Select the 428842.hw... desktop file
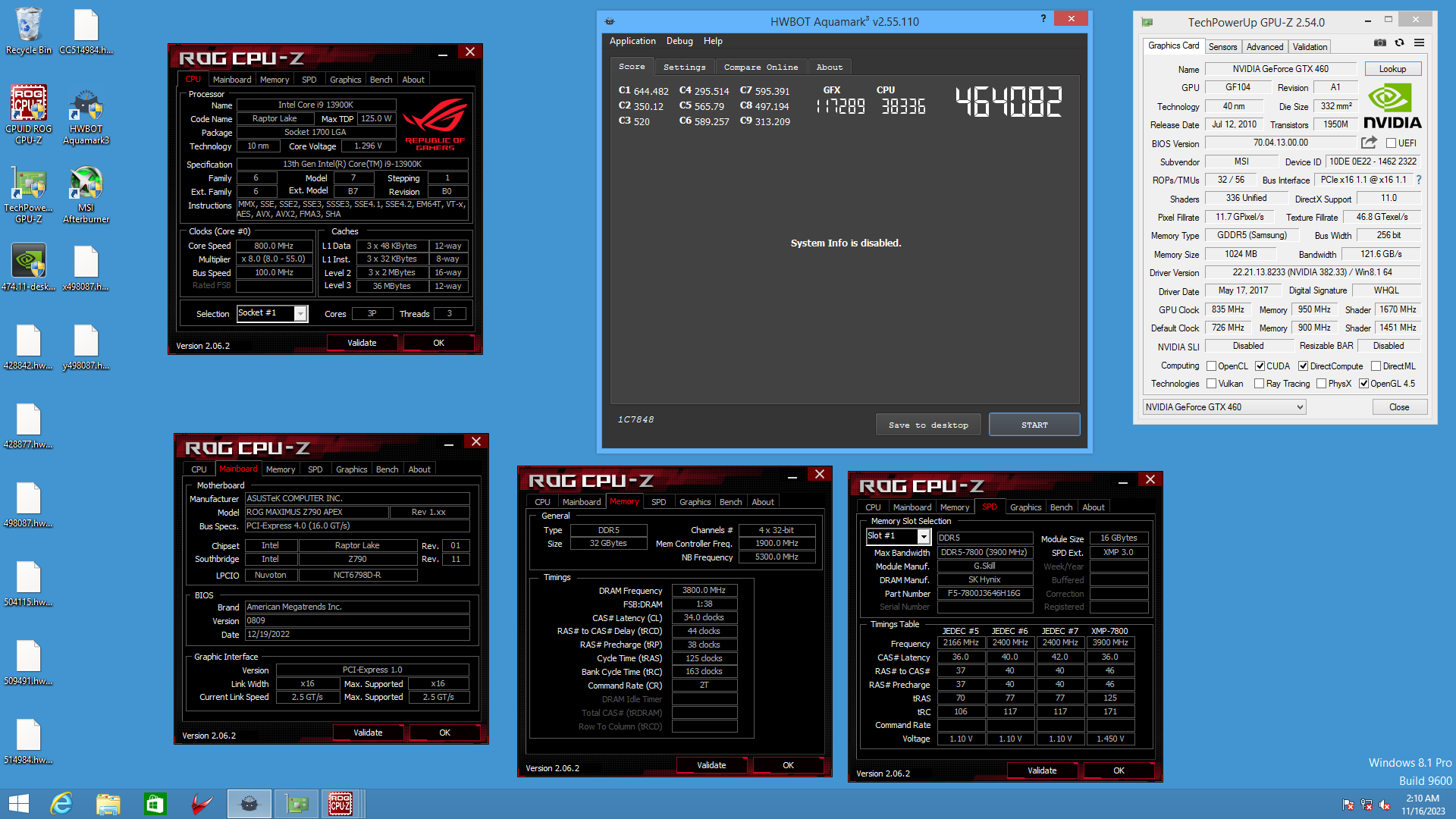The height and width of the screenshot is (819, 1456). click(29, 347)
